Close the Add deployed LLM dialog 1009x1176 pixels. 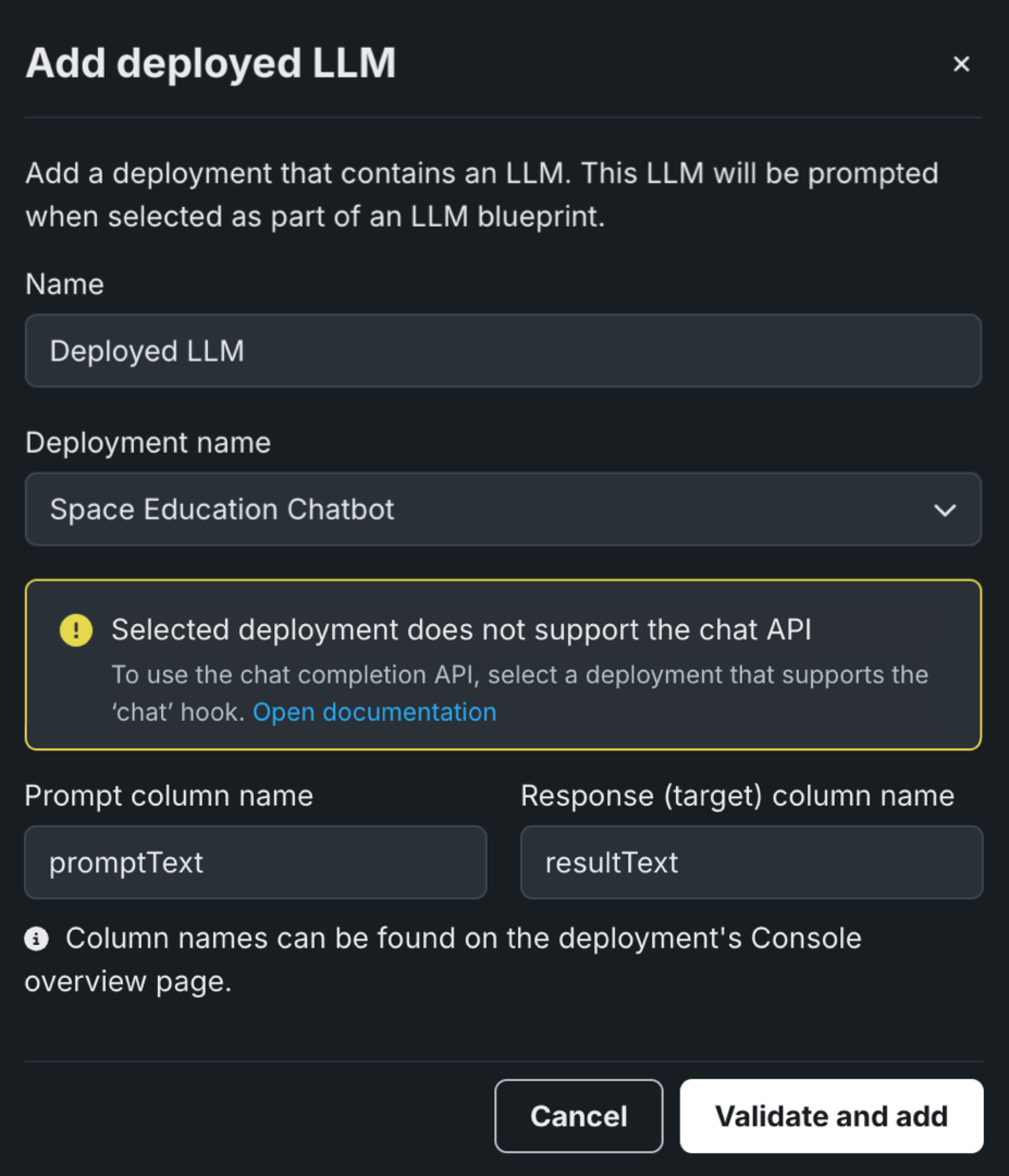pos(961,64)
